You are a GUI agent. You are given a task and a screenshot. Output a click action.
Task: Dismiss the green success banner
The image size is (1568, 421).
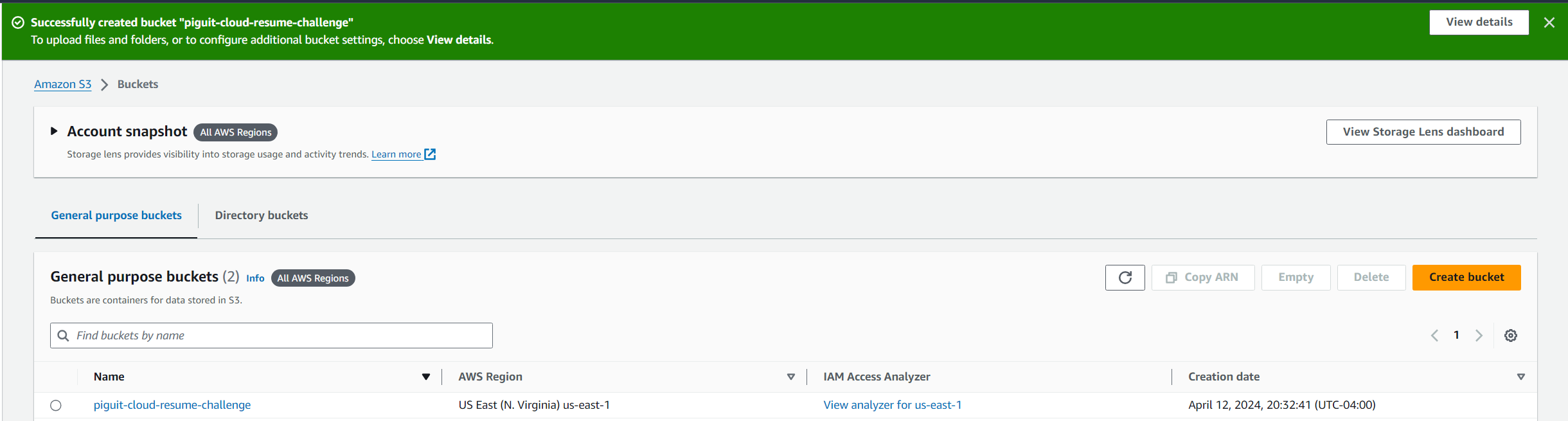tap(1549, 22)
